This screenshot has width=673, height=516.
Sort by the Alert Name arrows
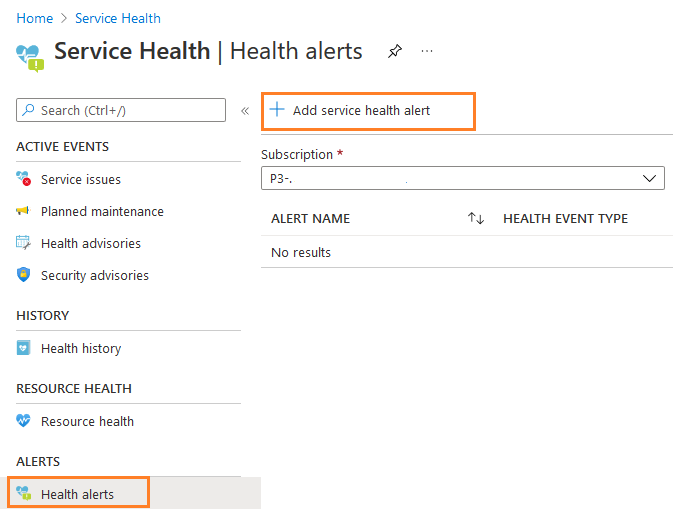(x=476, y=218)
